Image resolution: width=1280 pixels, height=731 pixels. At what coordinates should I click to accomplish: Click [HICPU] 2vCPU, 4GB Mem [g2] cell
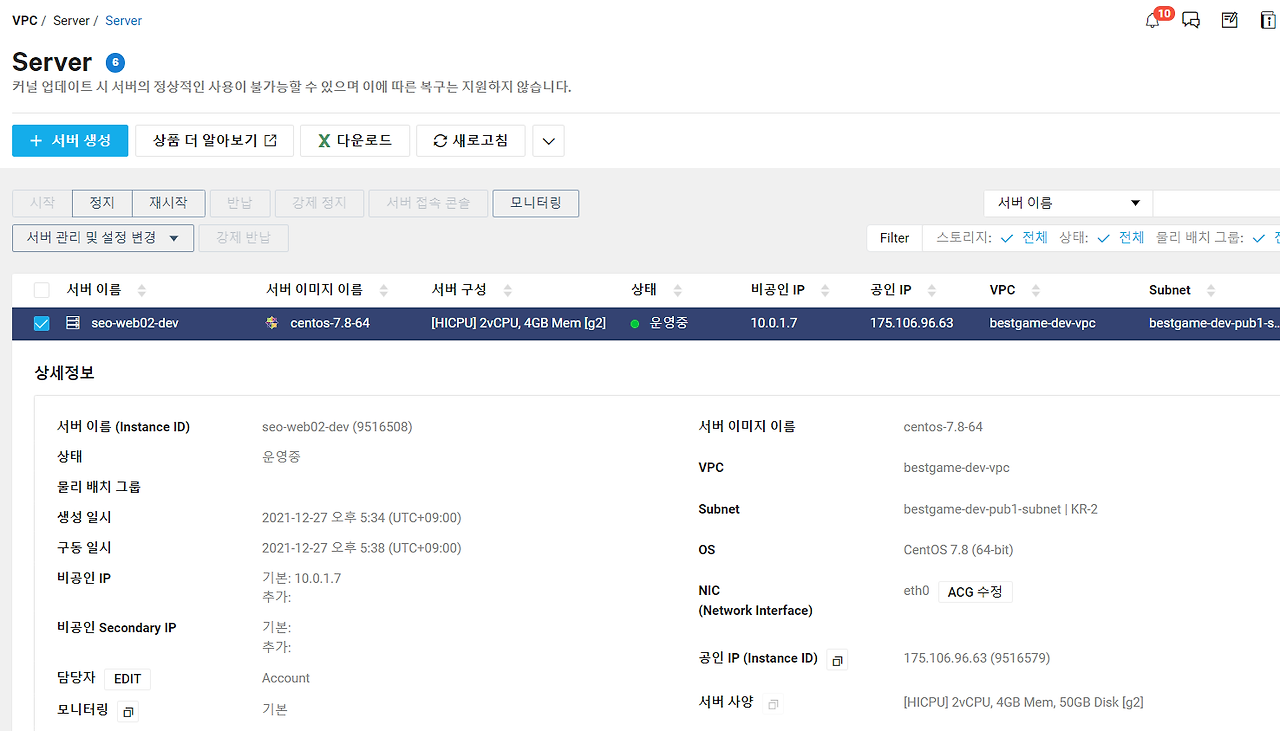(x=519, y=323)
